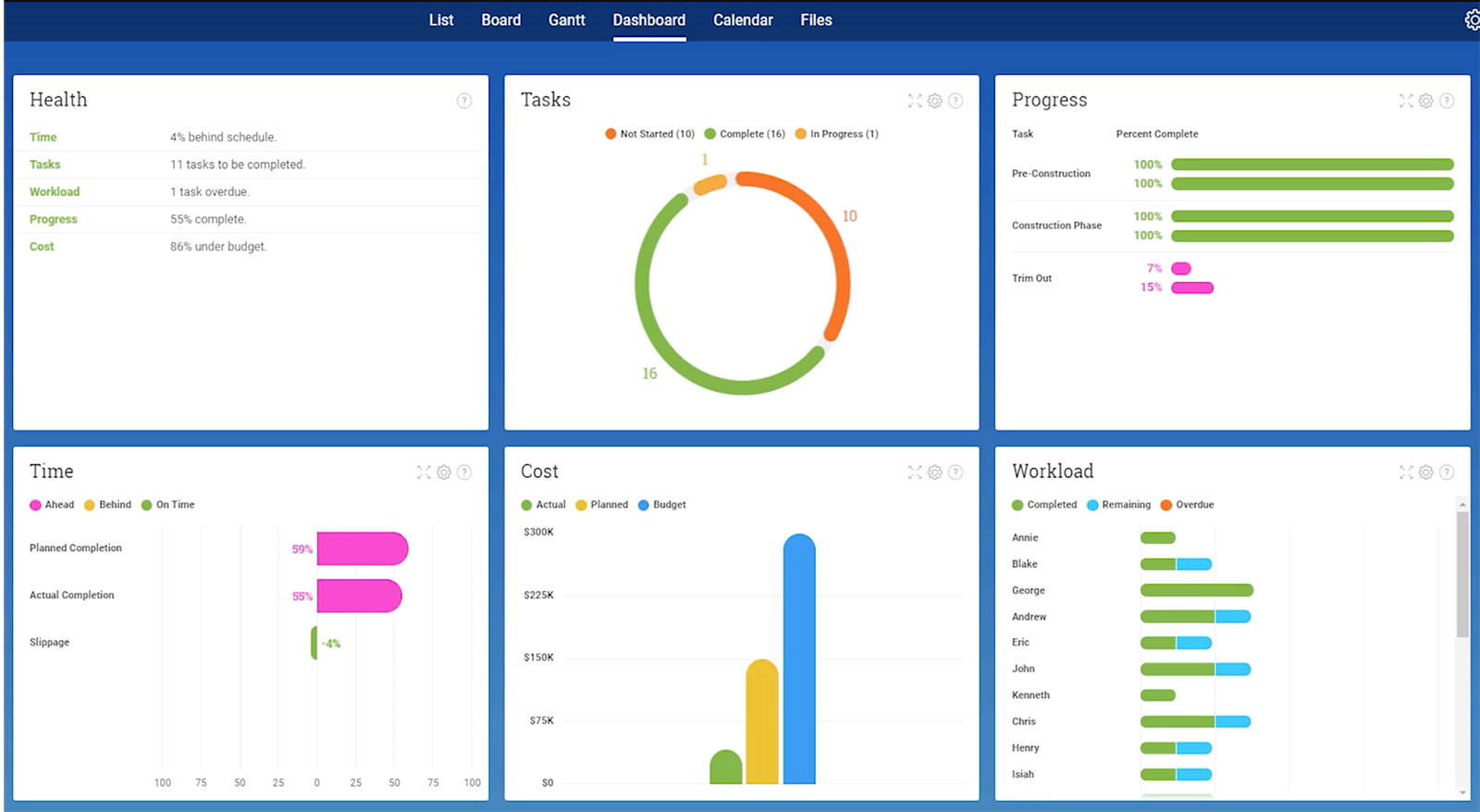Open settings gear at top right corner
This screenshot has height=812, width=1480.
[x=1472, y=19]
